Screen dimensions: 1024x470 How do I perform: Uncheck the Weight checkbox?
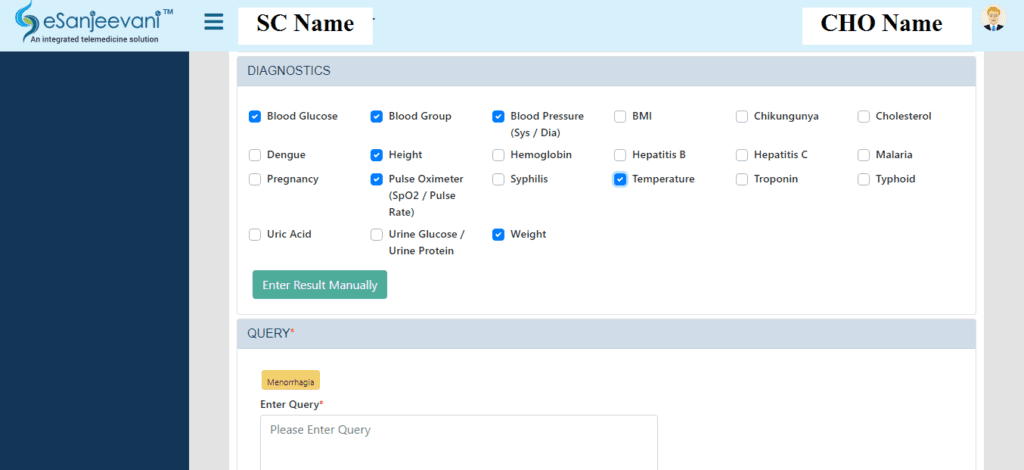[x=498, y=235]
